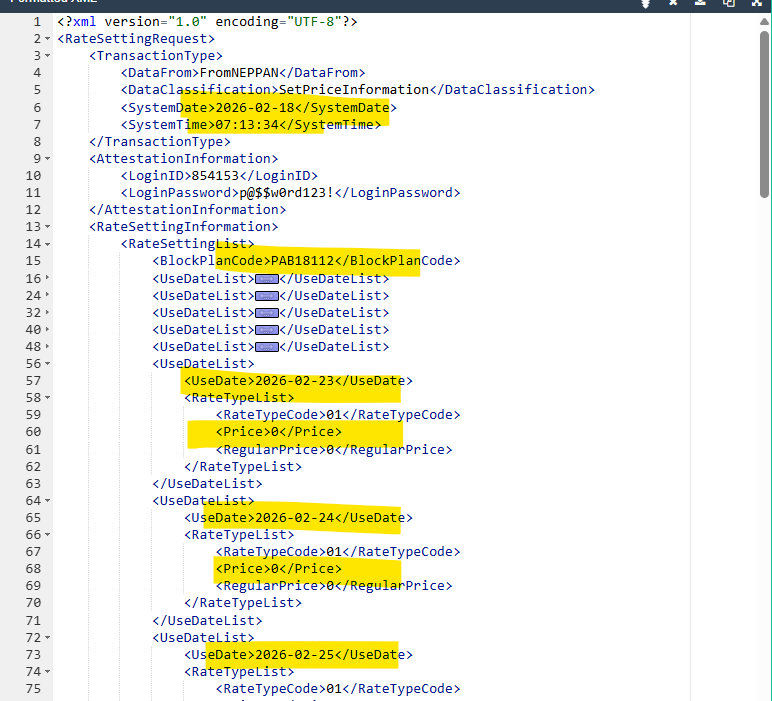
Task: Collapse RateTypeList fold arrow at line 58
Action: [x=47, y=397]
